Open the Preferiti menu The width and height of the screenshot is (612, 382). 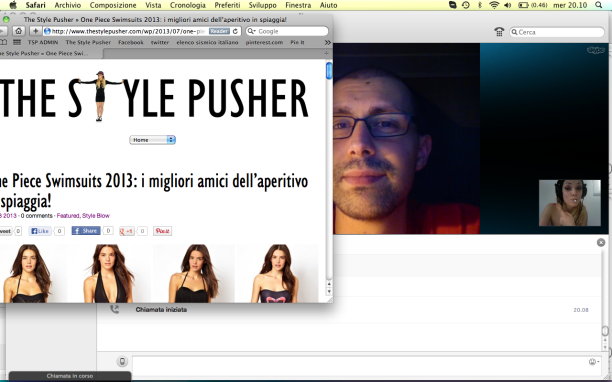[227, 5]
